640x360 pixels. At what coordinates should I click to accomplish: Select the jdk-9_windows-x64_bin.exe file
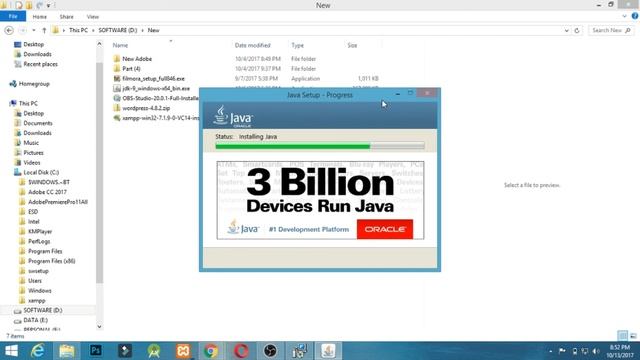[156, 88]
